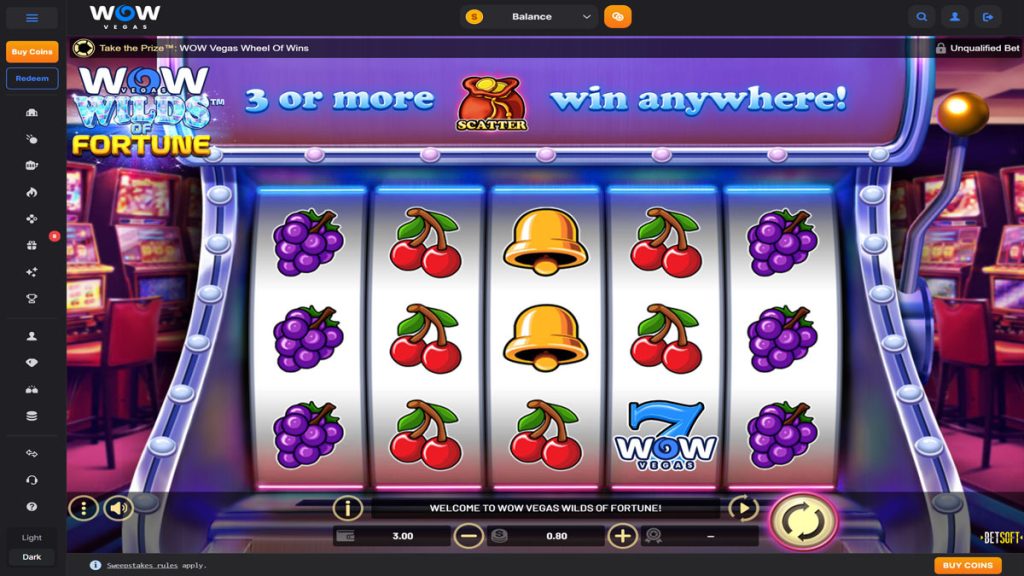Viewport: 1024px width, 576px height.
Task: Open the gift box rewards sidebar icon
Action: point(31,246)
